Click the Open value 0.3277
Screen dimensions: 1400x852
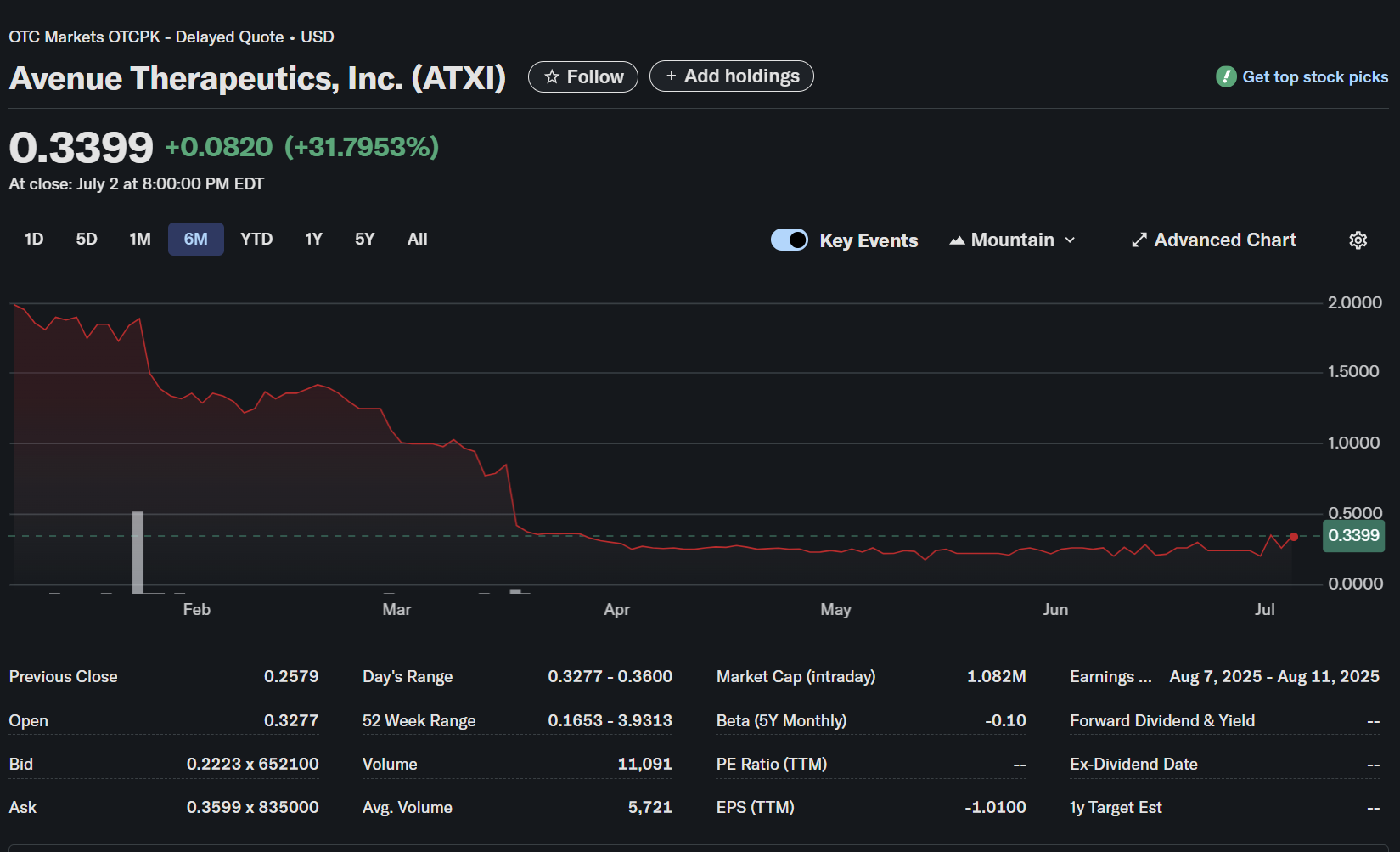click(291, 721)
